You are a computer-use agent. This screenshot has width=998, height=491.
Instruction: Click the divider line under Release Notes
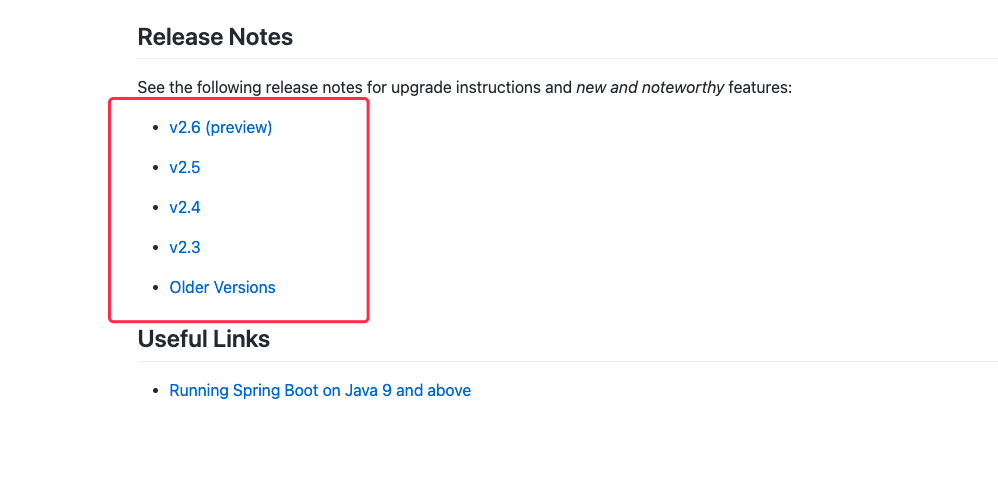click(568, 59)
